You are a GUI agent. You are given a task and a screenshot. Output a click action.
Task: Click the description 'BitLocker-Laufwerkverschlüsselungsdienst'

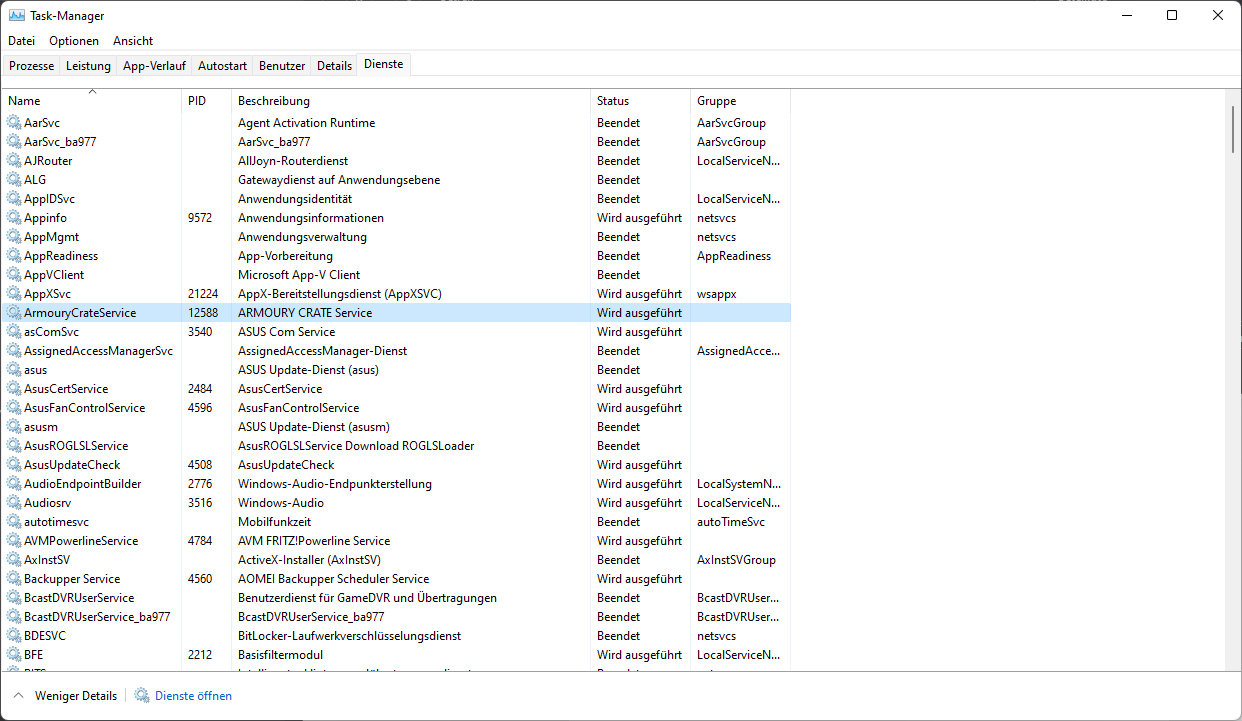(351, 636)
